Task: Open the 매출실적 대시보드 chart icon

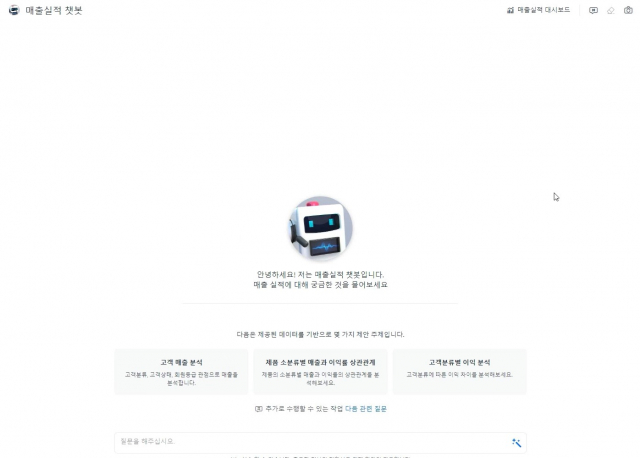Action: [x=510, y=10]
